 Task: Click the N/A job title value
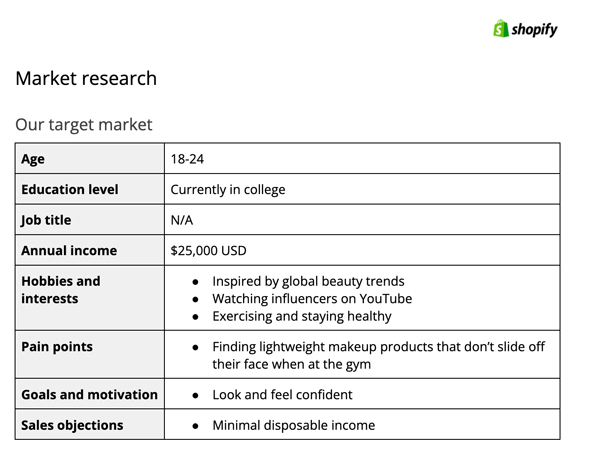[183, 220]
